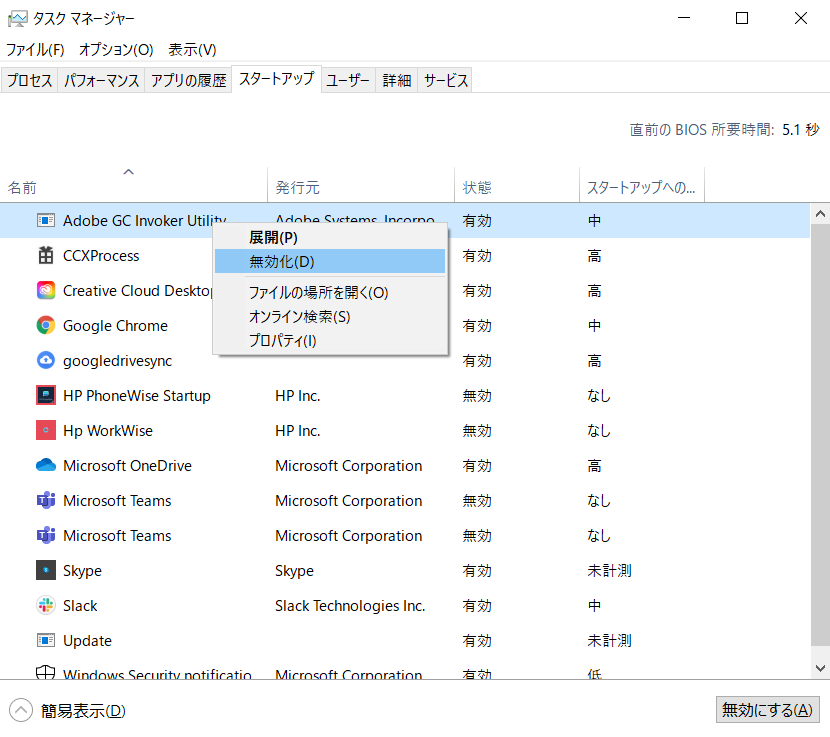830x737 pixels.
Task: Select the Slack row name
Action: (x=80, y=605)
